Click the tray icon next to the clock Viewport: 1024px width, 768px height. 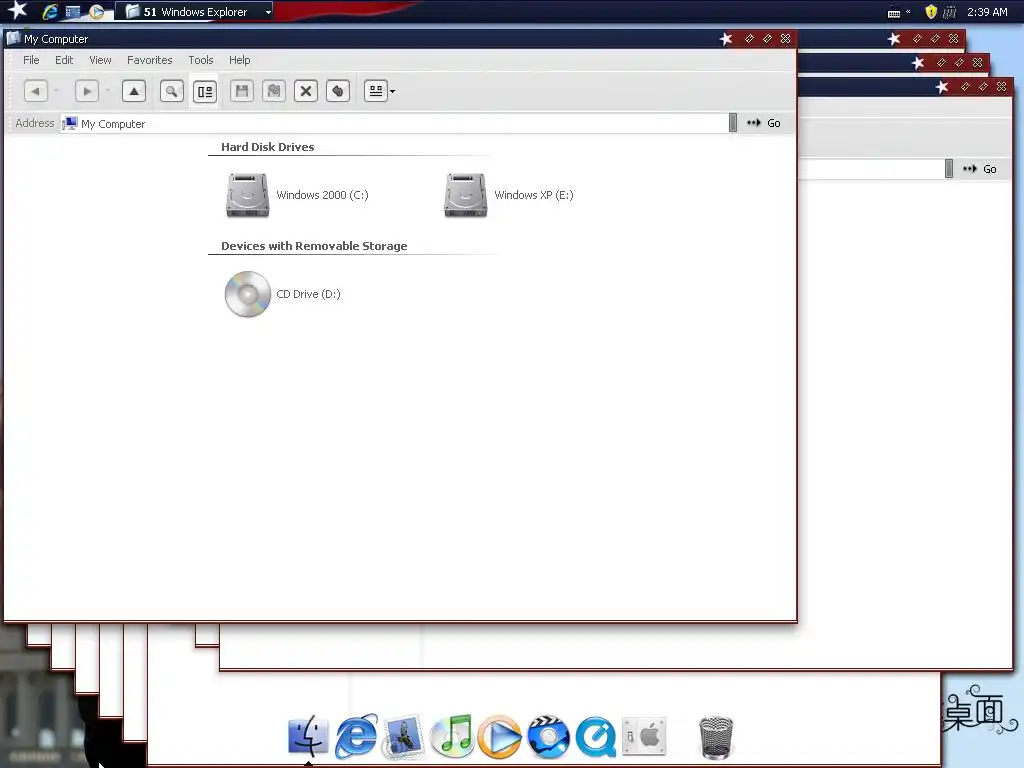pos(950,12)
